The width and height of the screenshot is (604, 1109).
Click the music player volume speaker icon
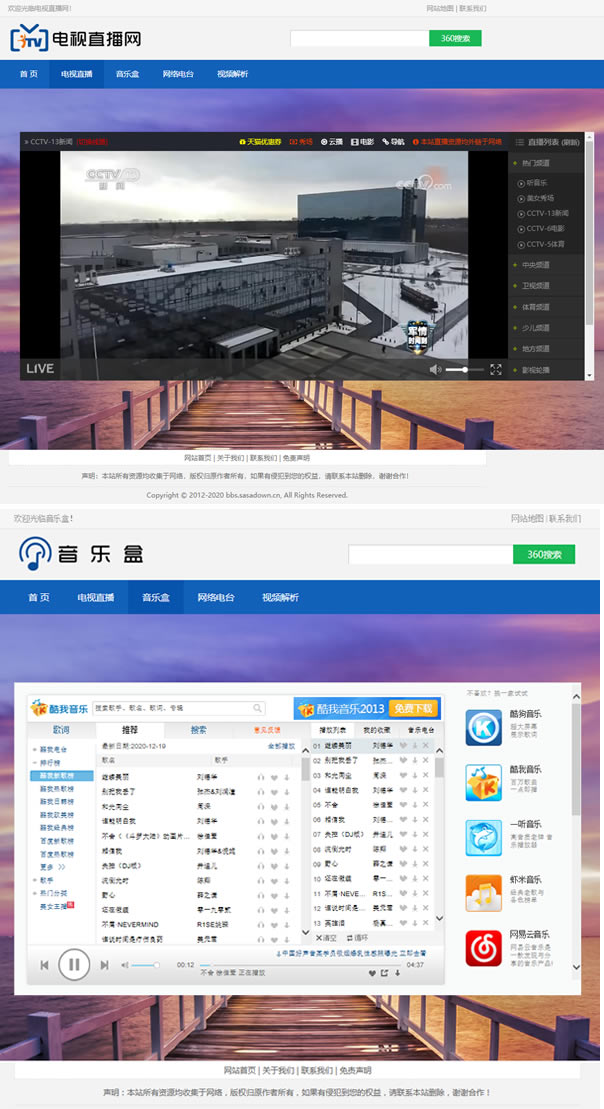tap(124, 965)
